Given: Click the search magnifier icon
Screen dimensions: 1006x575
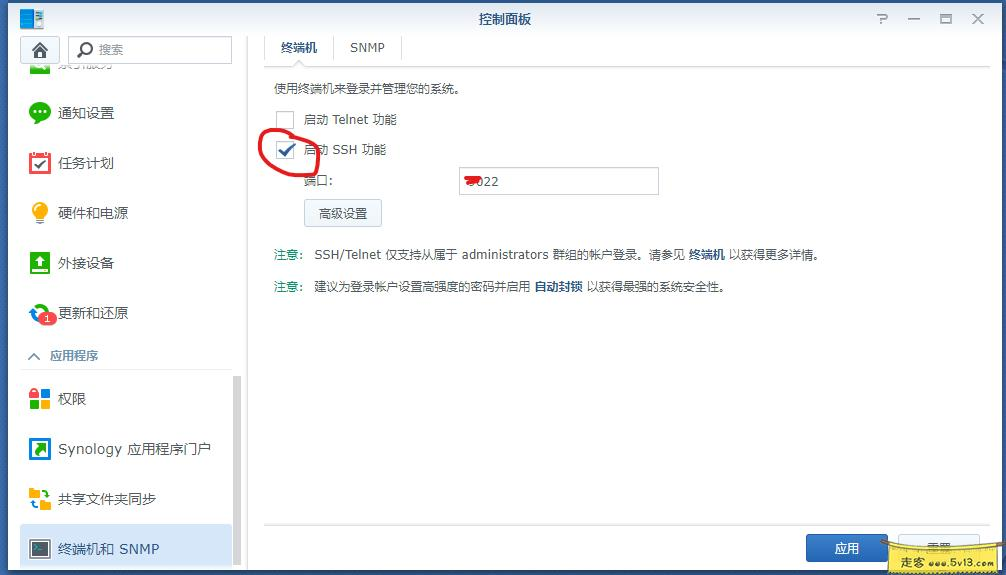Looking at the screenshot, I should point(85,49).
